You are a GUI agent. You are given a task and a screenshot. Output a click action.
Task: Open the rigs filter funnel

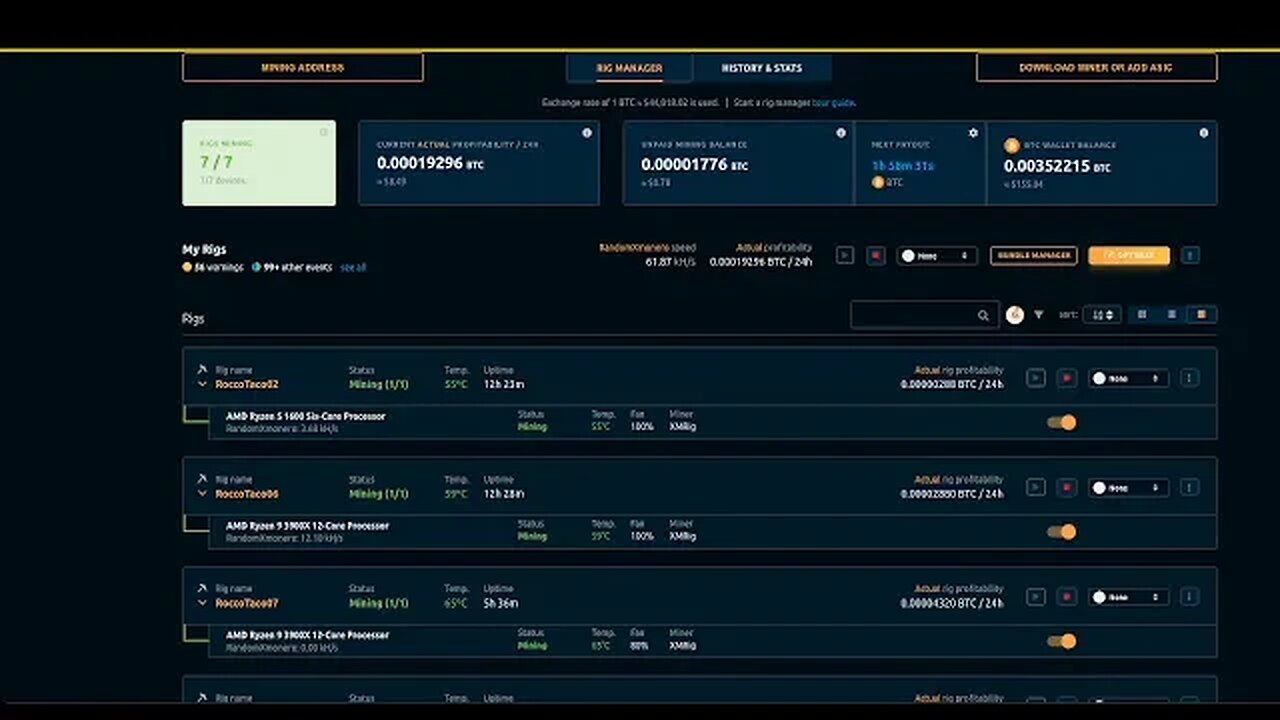1039,315
